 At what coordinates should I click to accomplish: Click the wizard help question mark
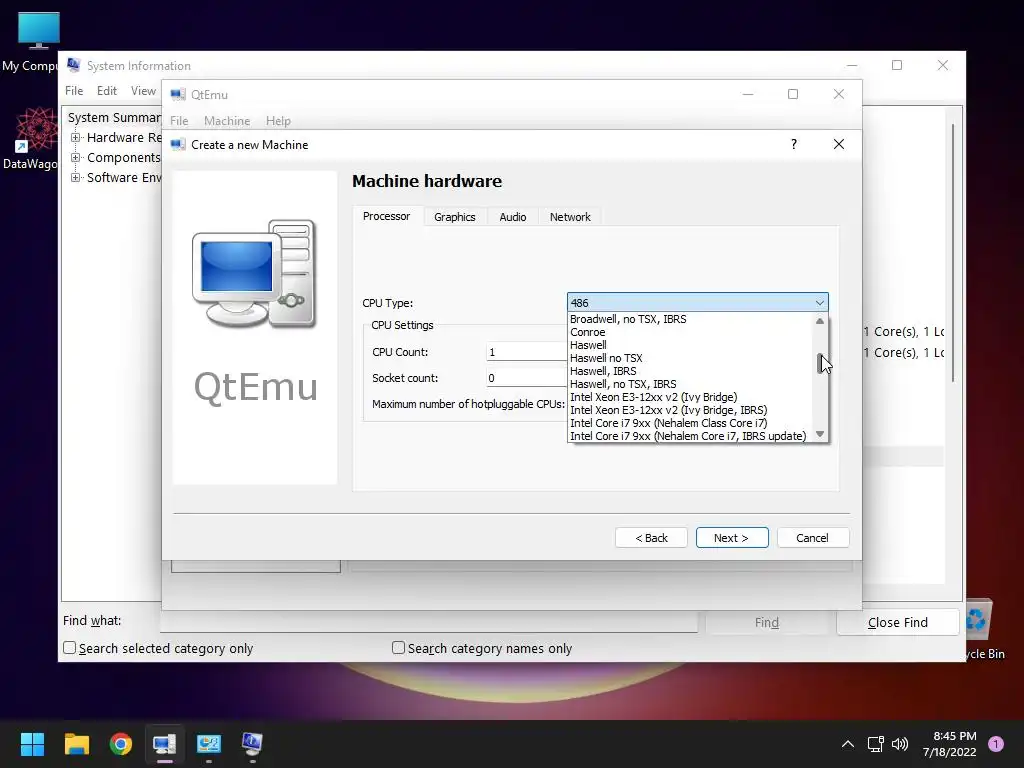point(793,144)
